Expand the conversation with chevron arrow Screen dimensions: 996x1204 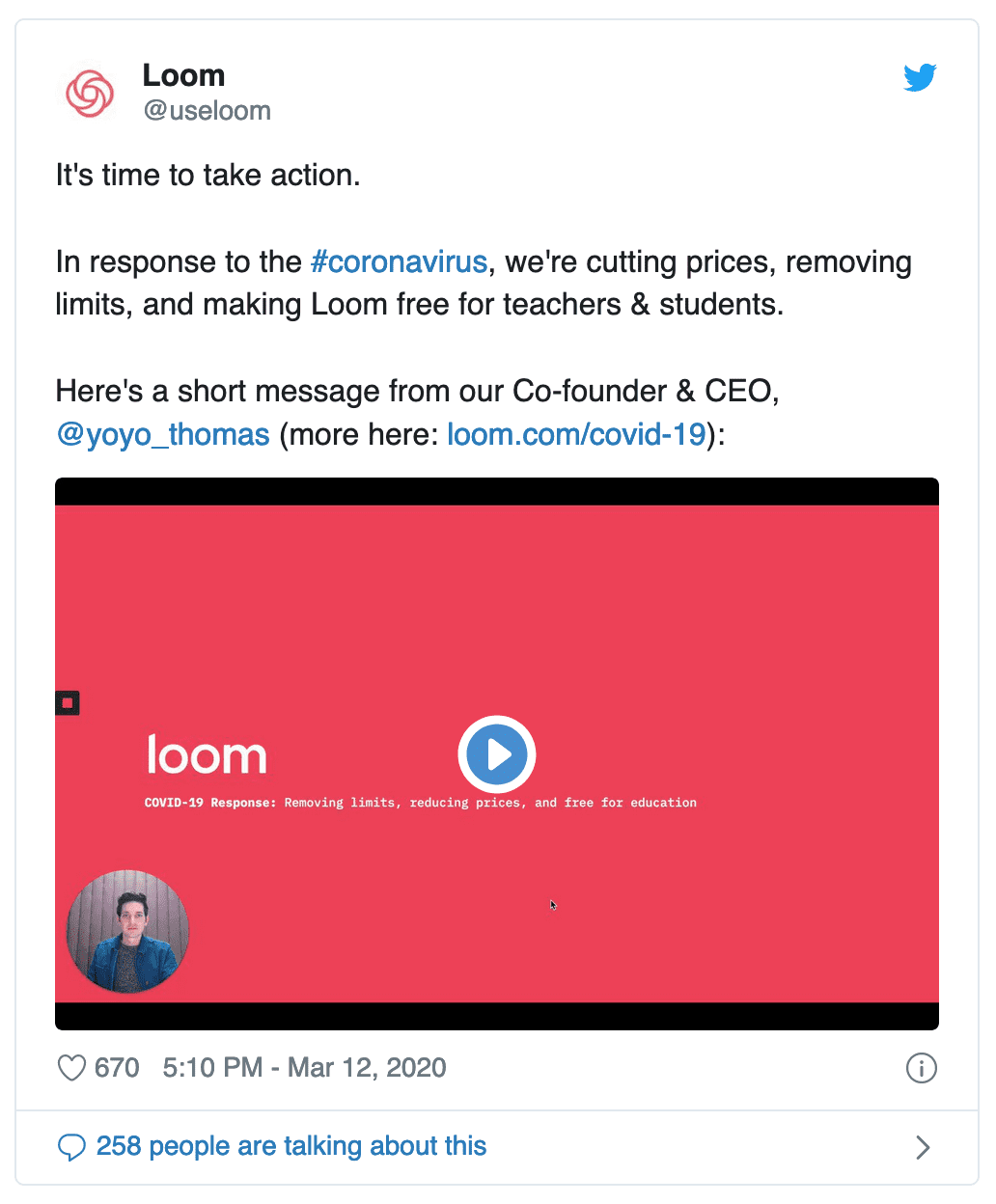(x=923, y=1147)
